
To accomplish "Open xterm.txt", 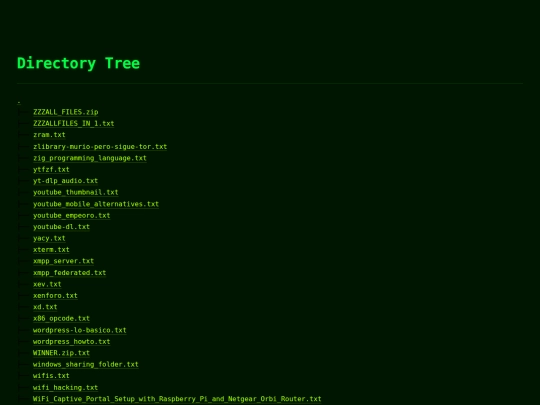I will coord(51,250).
